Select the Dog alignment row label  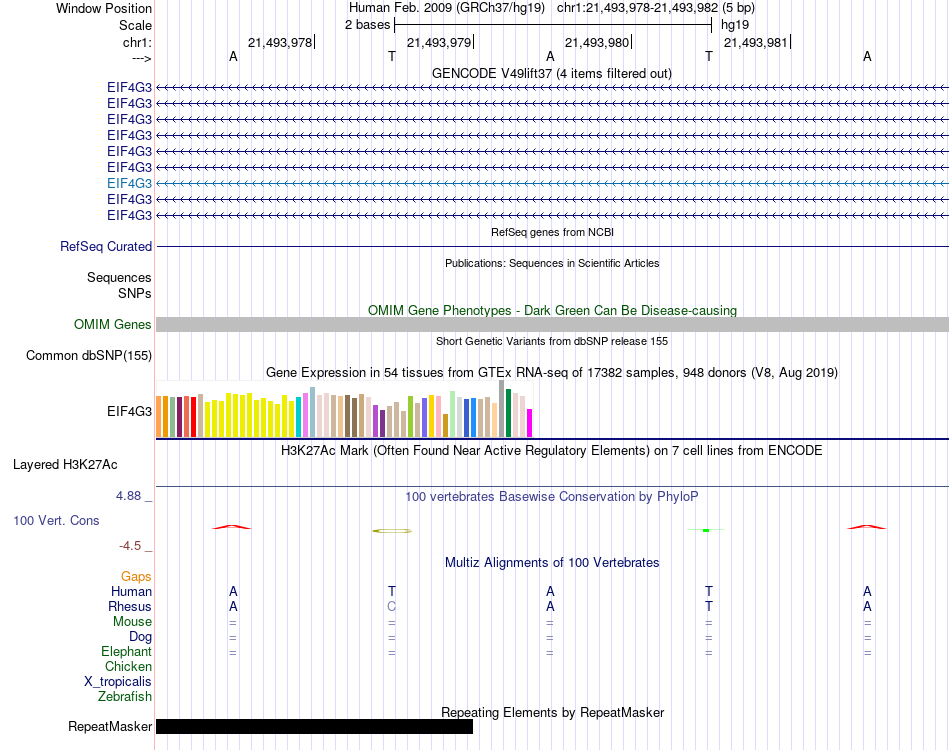click(x=140, y=637)
